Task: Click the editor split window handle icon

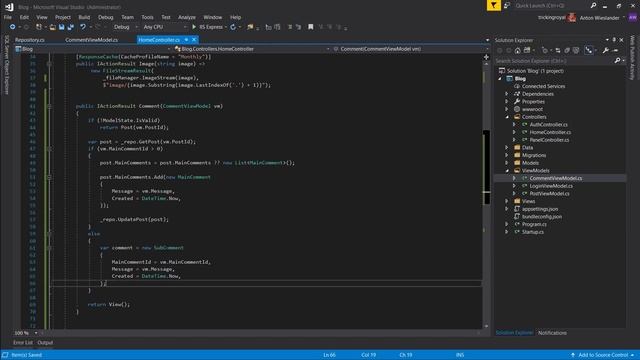Action: [486, 57]
